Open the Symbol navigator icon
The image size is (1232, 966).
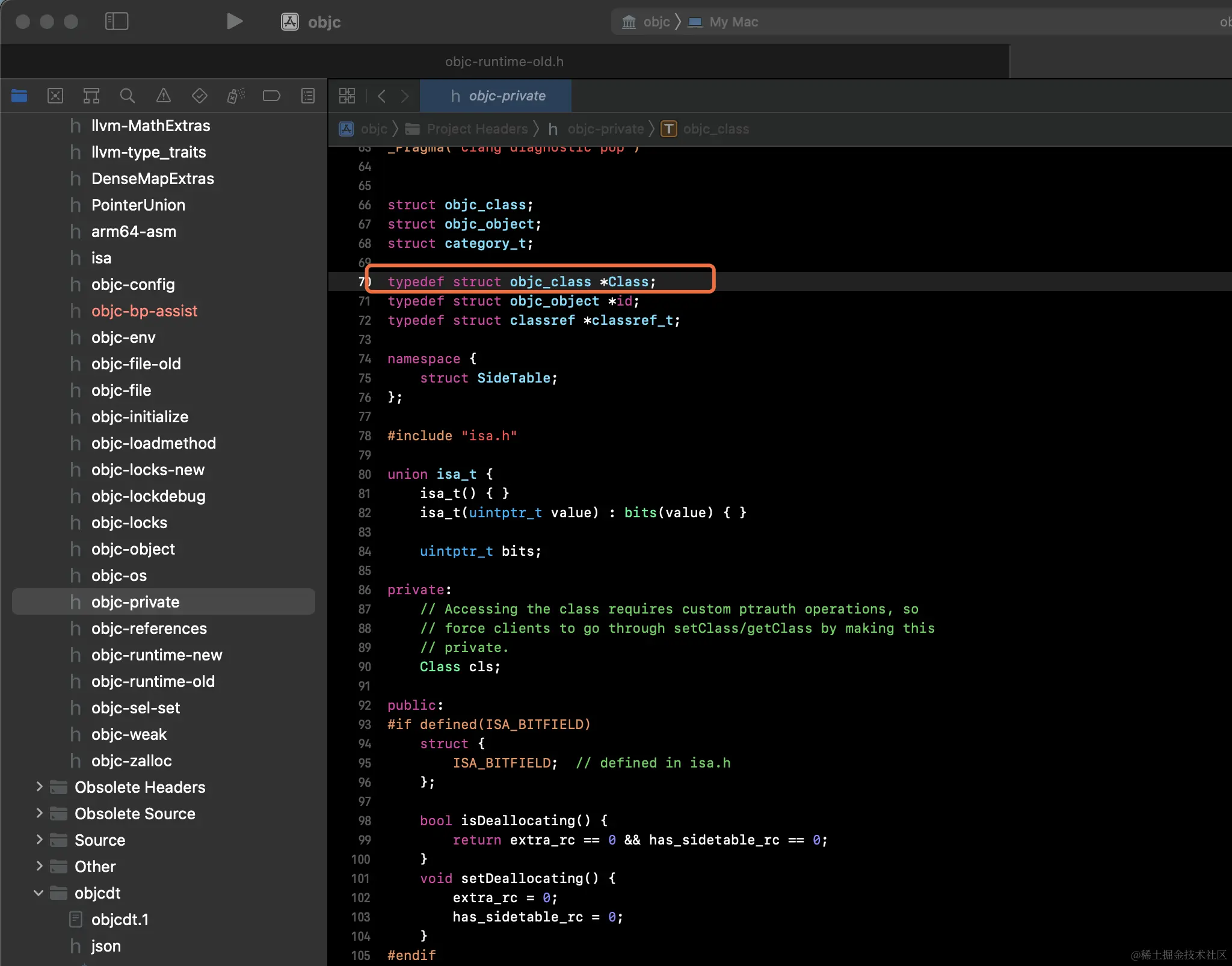tap(91, 96)
